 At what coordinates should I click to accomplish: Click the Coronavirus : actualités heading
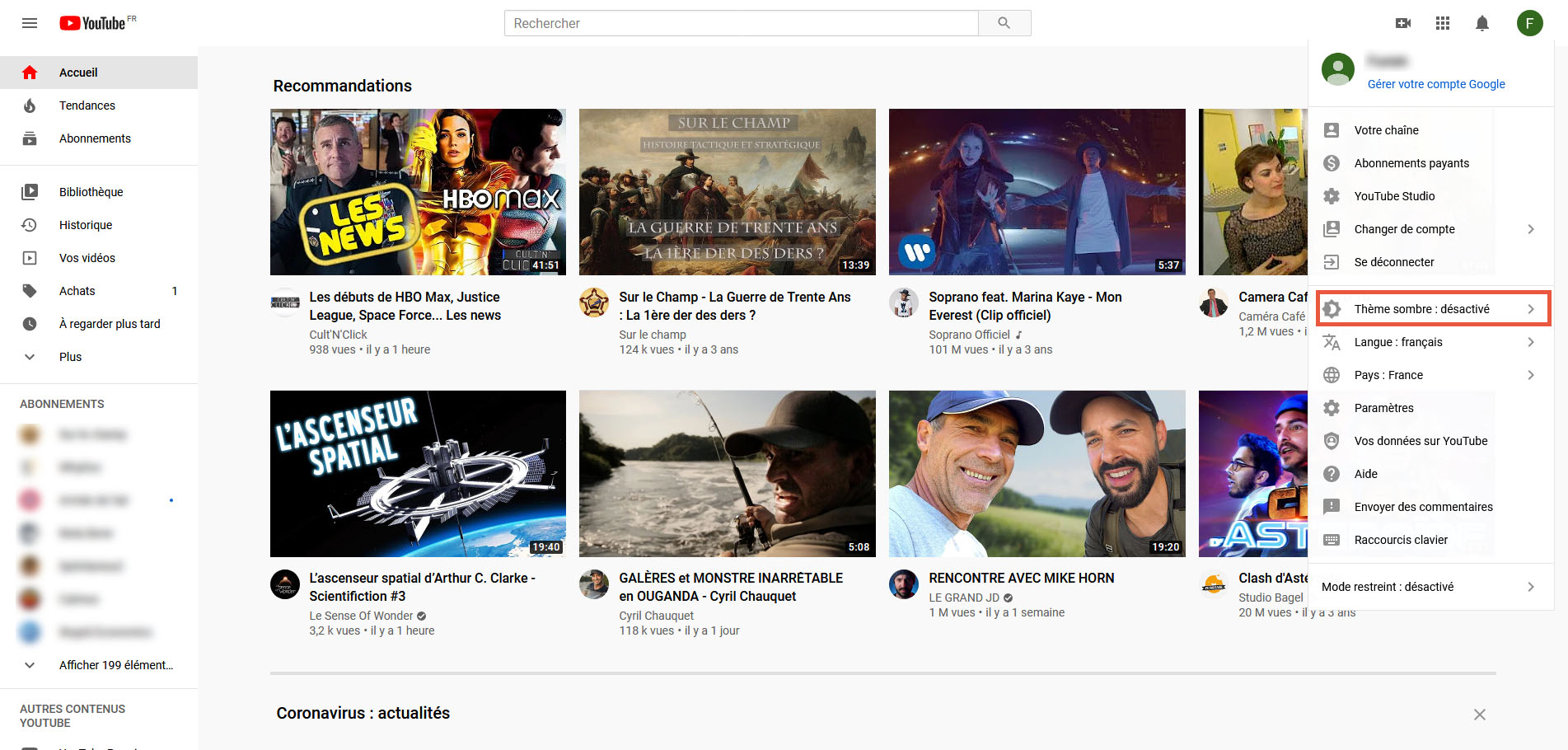pyautogui.click(x=363, y=713)
